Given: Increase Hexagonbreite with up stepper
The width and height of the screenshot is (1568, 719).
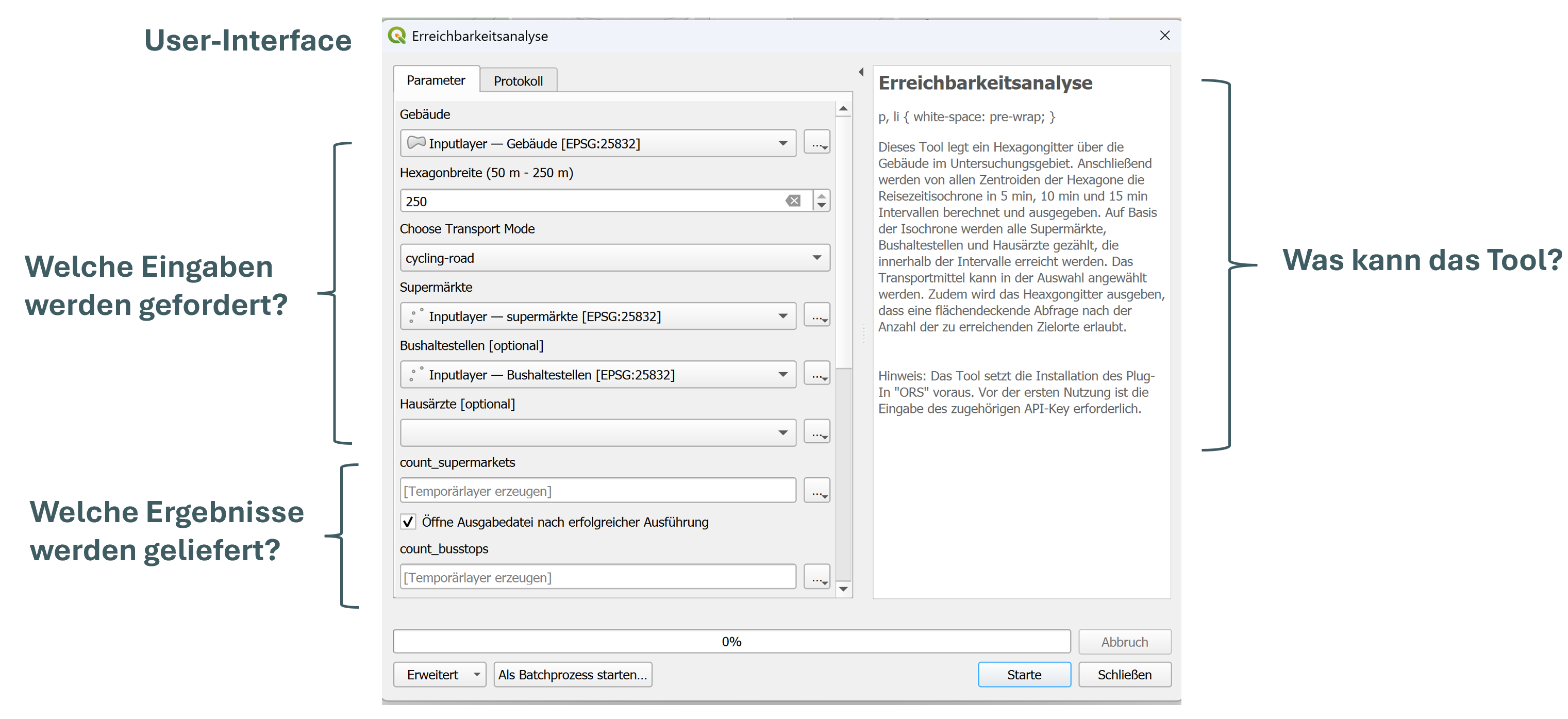Looking at the screenshot, I should coord(822,196).
